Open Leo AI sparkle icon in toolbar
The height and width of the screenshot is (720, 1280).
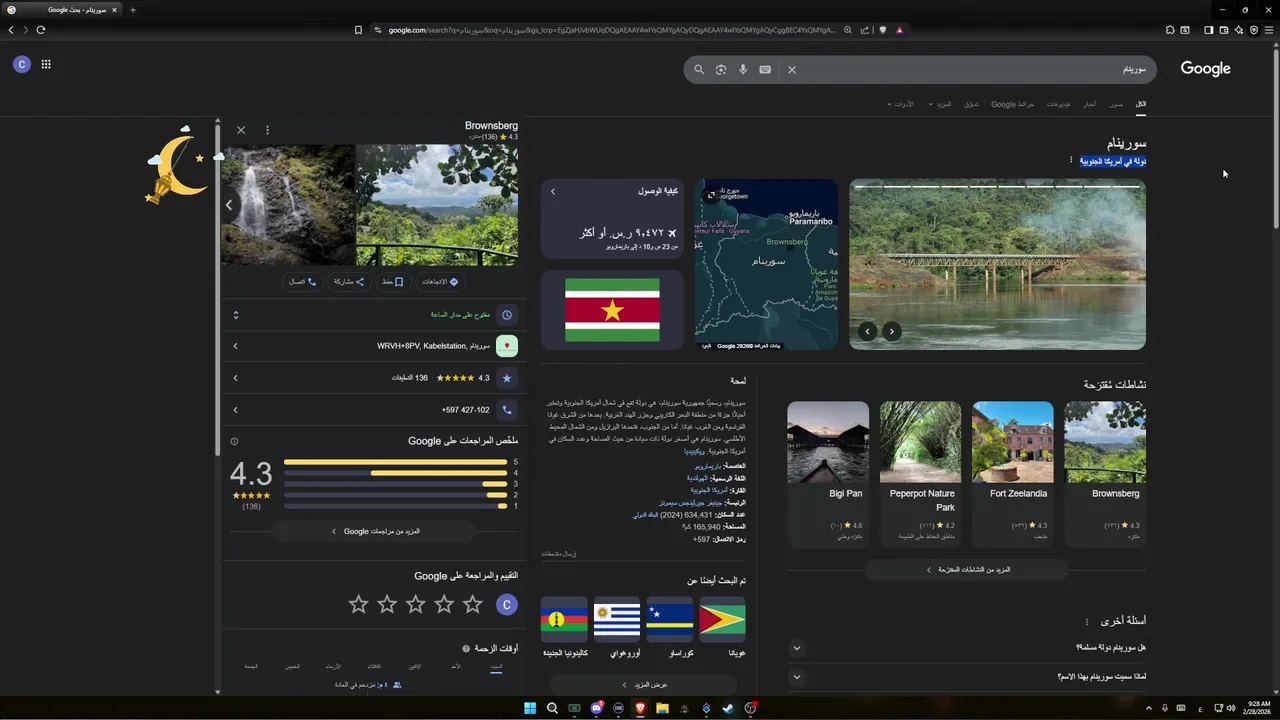click(x=1239, y=30)
